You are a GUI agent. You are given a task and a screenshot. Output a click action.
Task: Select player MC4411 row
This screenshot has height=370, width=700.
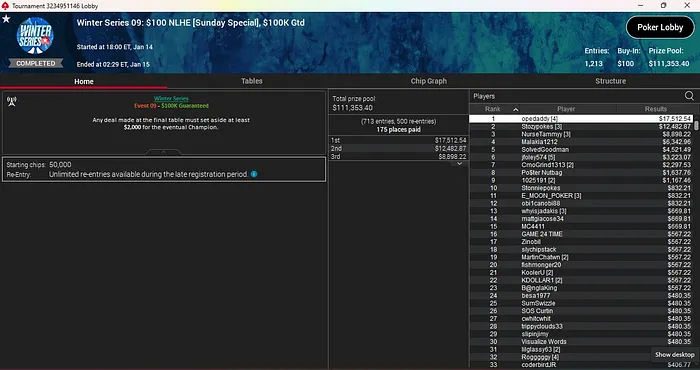581,226
